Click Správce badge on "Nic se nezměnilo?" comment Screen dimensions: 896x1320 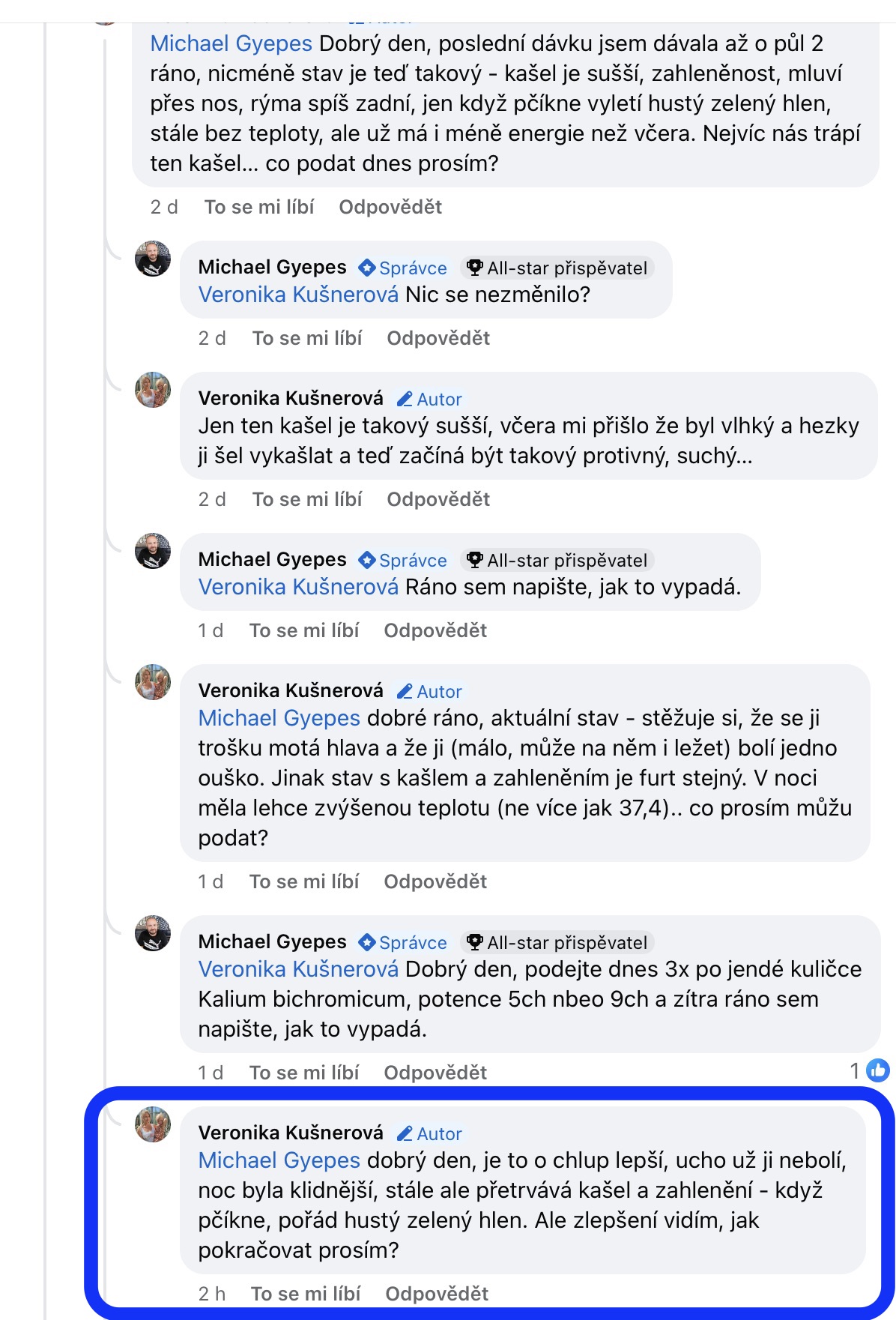(403, 268)
